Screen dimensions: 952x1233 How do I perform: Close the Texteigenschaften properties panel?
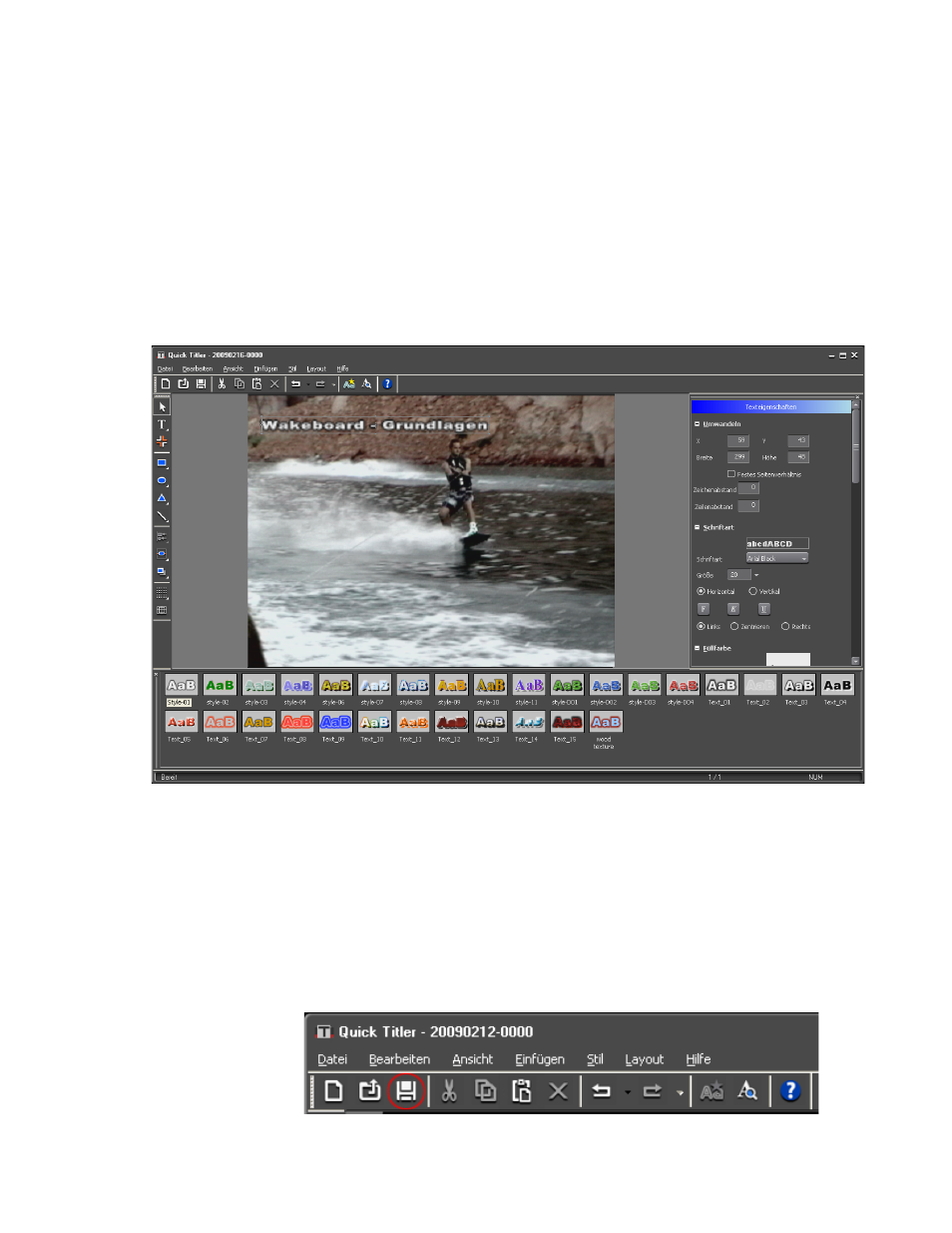click(856, 397)
